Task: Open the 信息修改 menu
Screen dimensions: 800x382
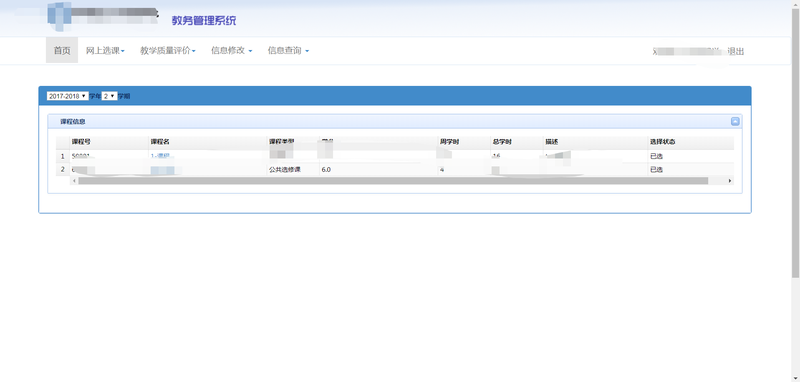Action: coord(232,51)
